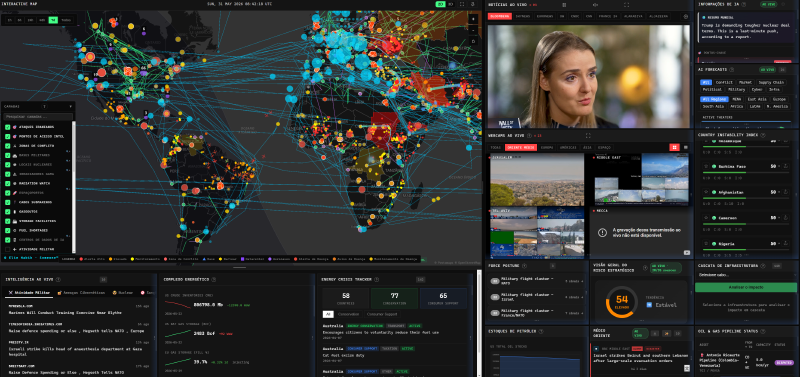This screenshot has width=800, height=377.
Task: Zoom in on the interactive map
Action: [474, 19]
